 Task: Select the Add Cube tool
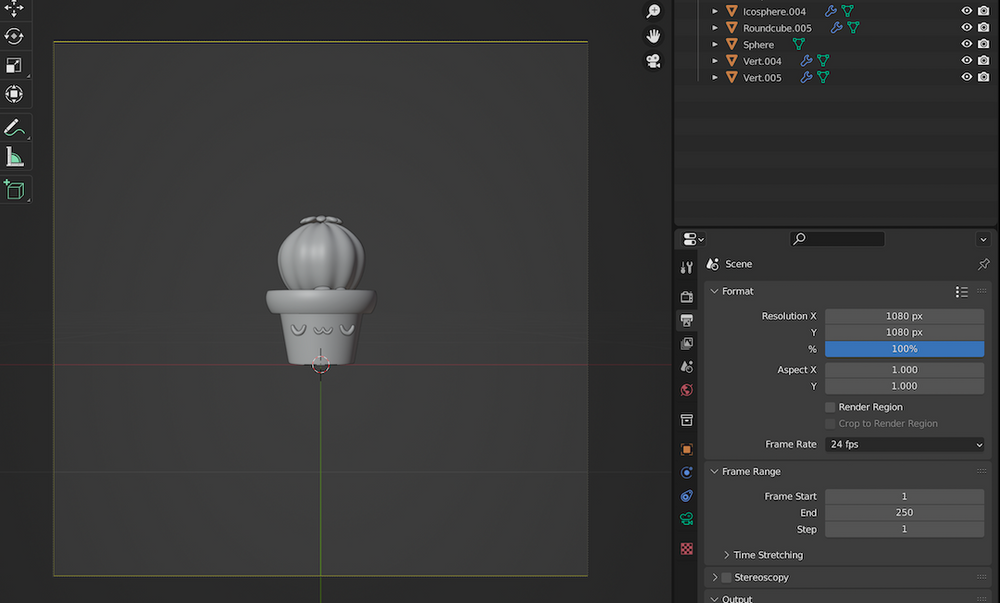14,189
